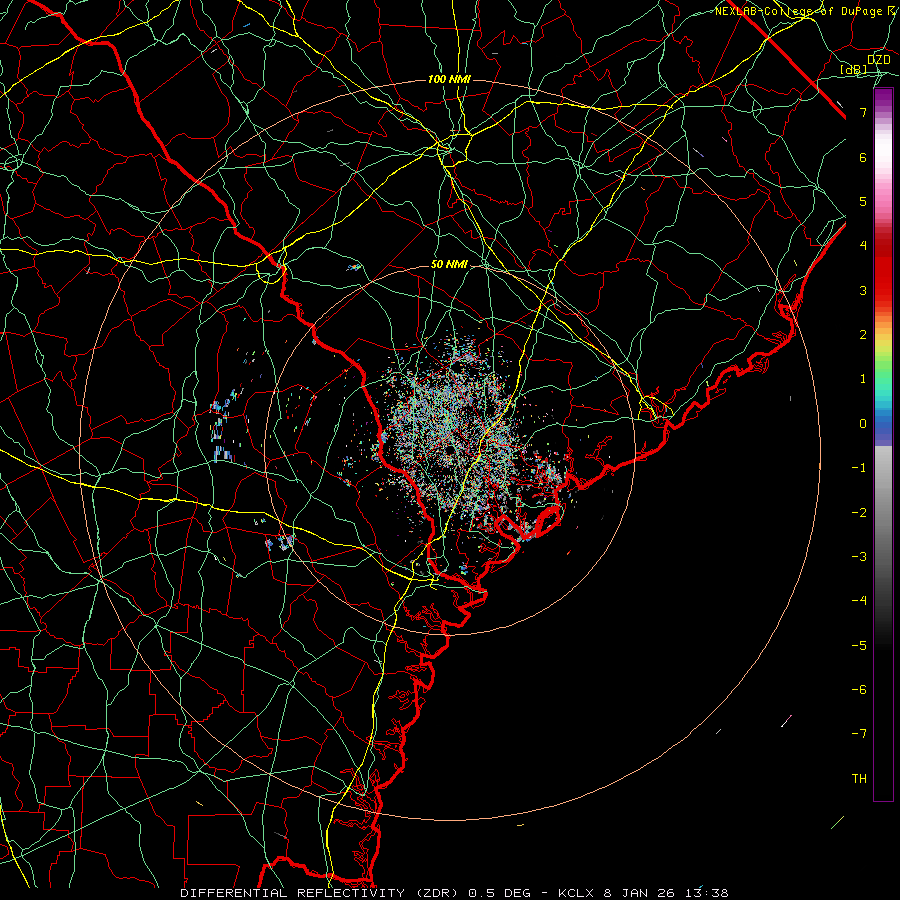The height and width of the screenshot is (900, 900).
Task: Select the "[dB]" units label
Action: 853,69
